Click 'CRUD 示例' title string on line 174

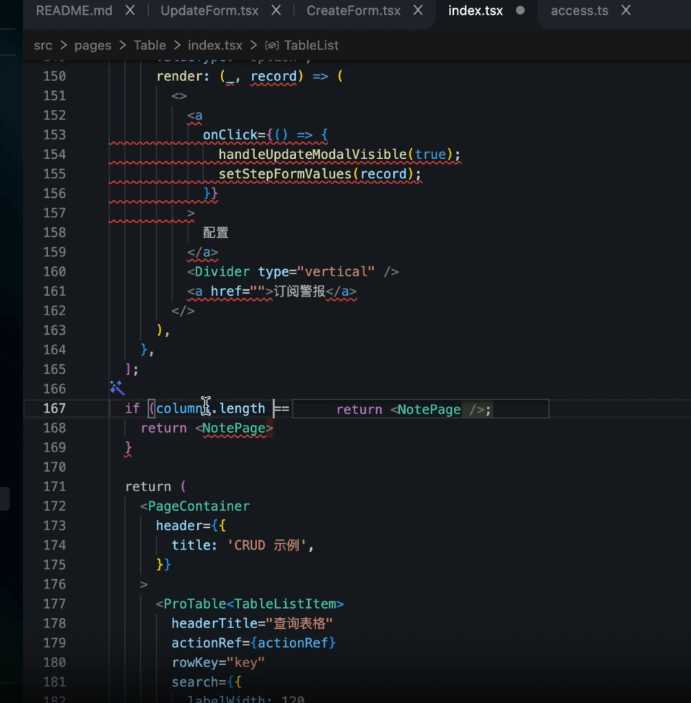tap(267, 545)
